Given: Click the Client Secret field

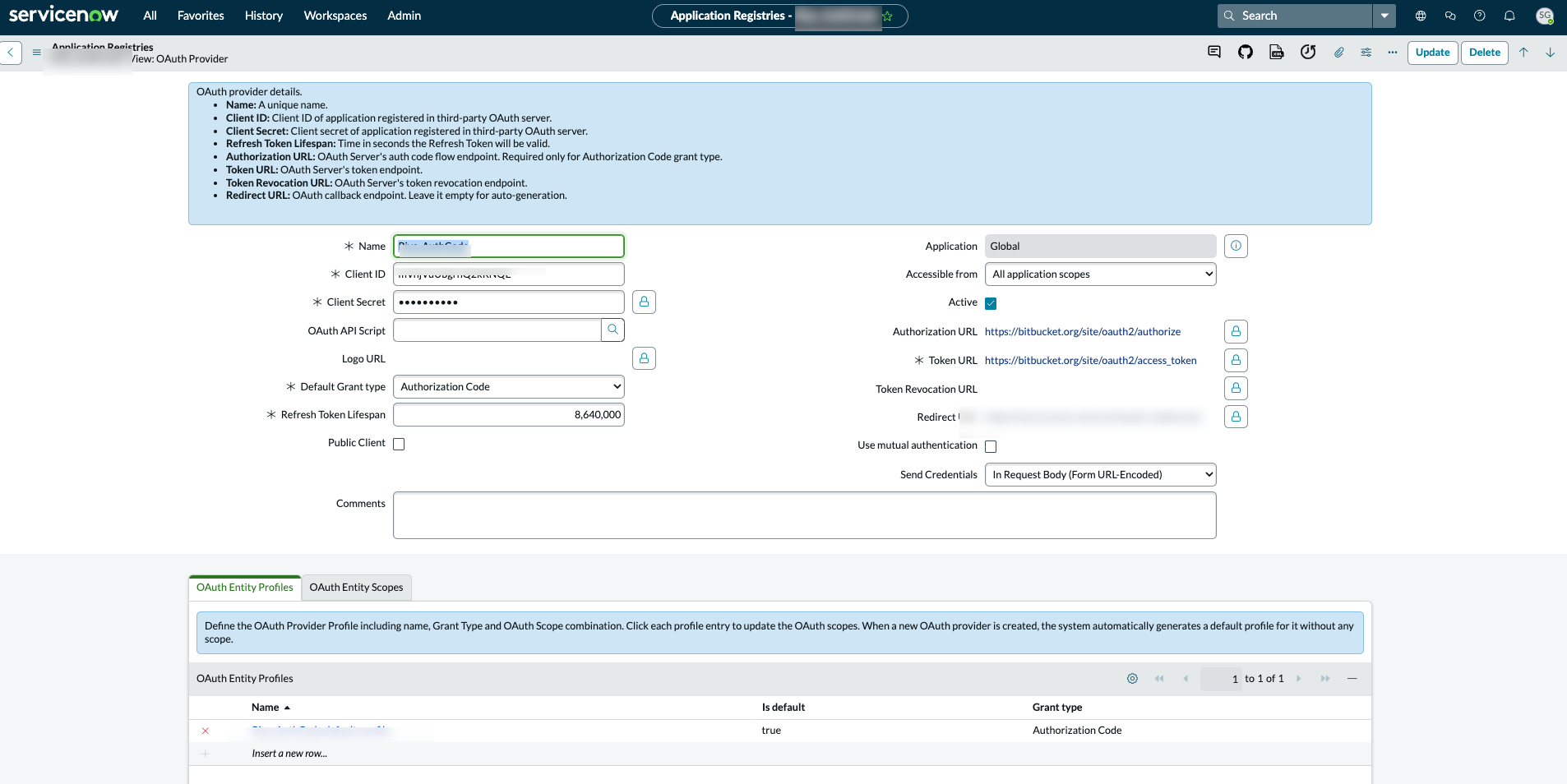Looking at the screenshot, I should [508, 302].
